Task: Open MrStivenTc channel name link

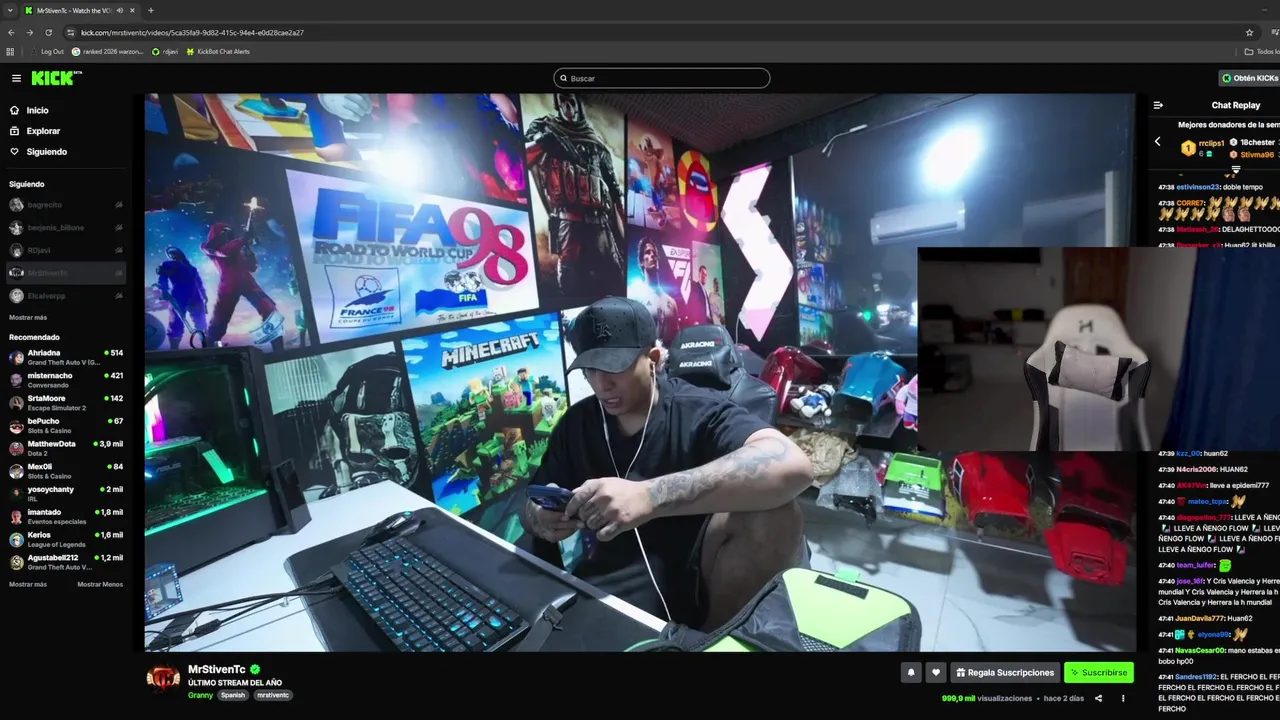Action: pyautogui.click(x=216, y=669)
